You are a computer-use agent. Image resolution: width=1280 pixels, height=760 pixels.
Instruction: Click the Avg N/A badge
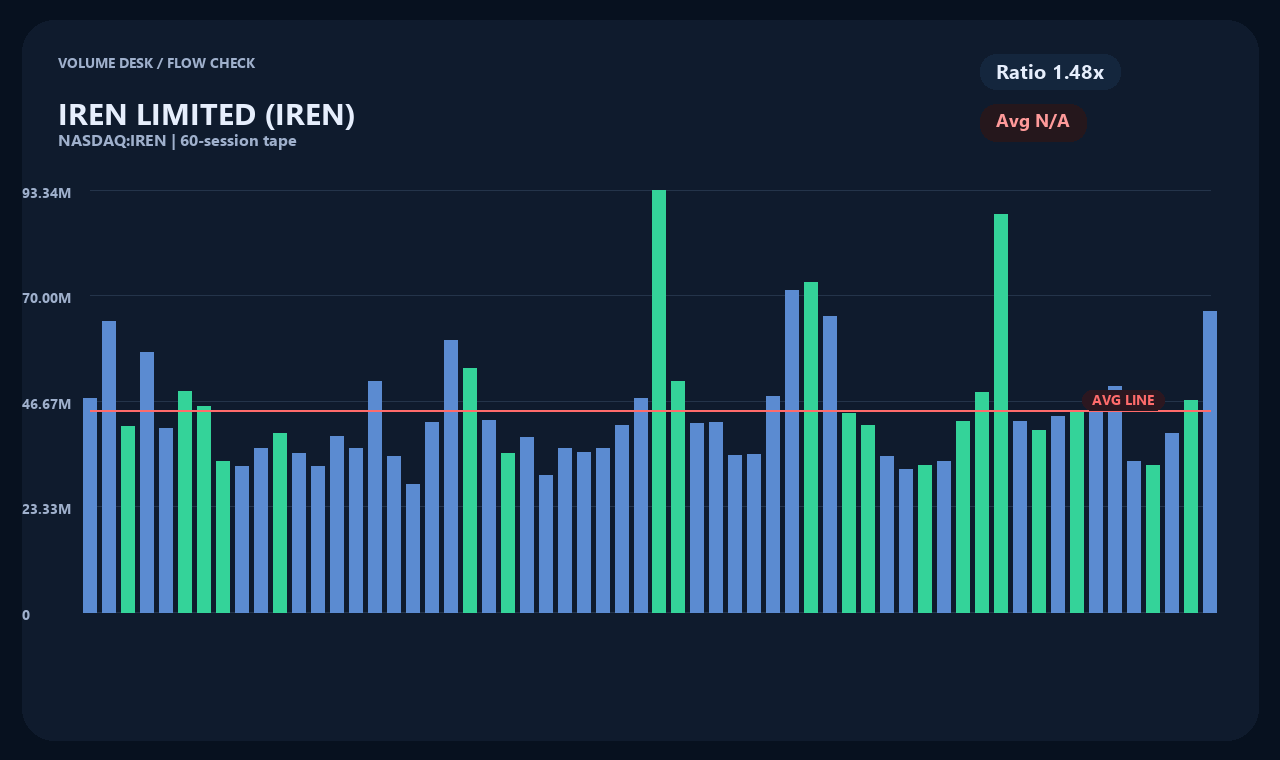coord(1033,122)
